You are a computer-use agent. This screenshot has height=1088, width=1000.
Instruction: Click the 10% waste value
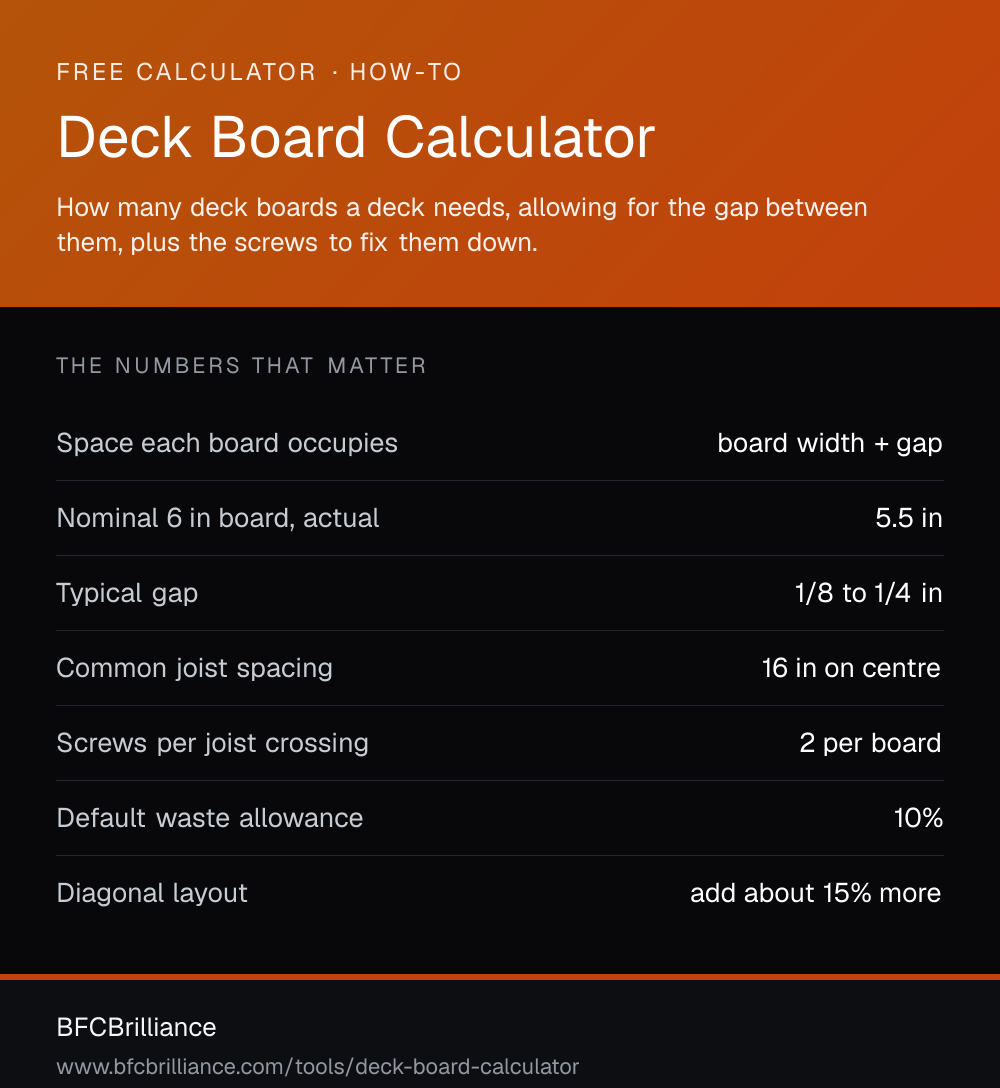click(x=918, y=818)
